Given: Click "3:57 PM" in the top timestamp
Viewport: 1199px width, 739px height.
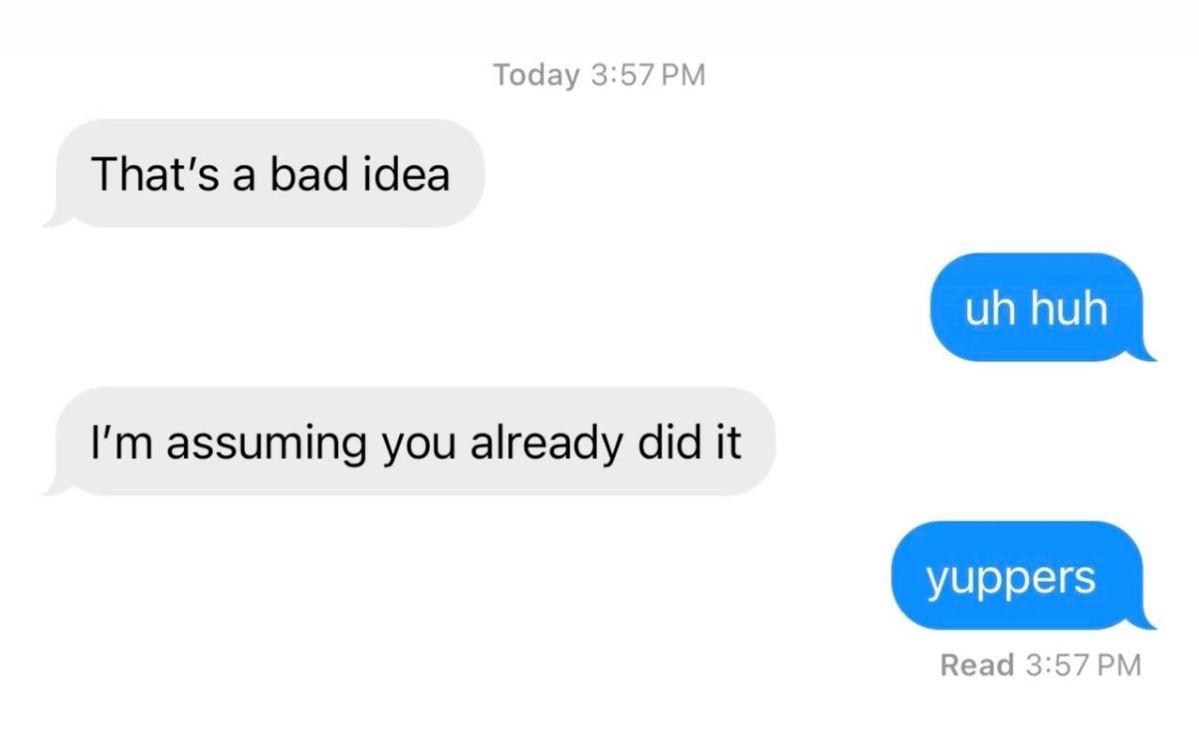Looking at the screenshot, I should coord(648,75).
